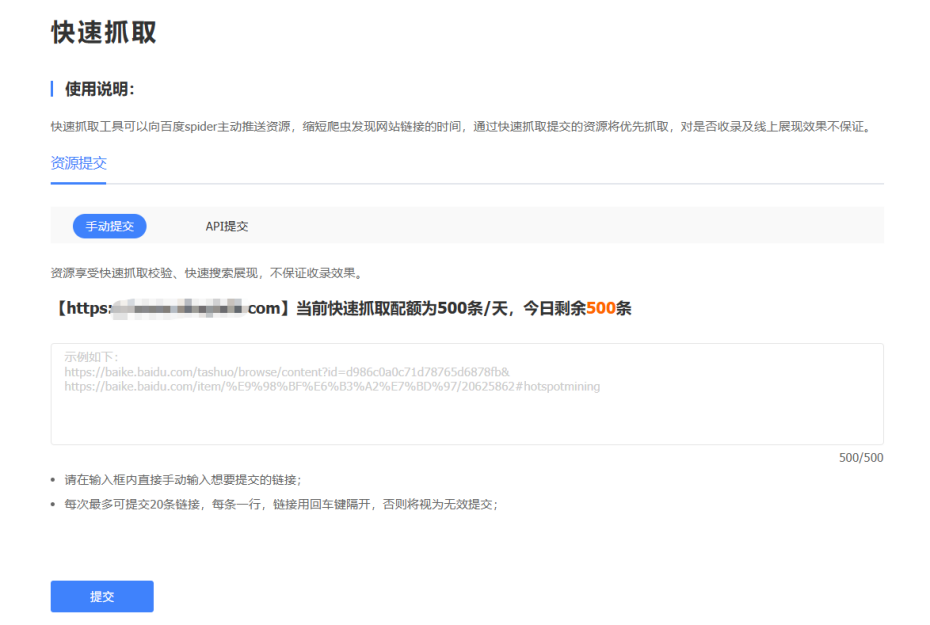Screen dimensions: 930x625
Task: Switch to the 资源提交 tab
Action: click(x=78, y=163)
